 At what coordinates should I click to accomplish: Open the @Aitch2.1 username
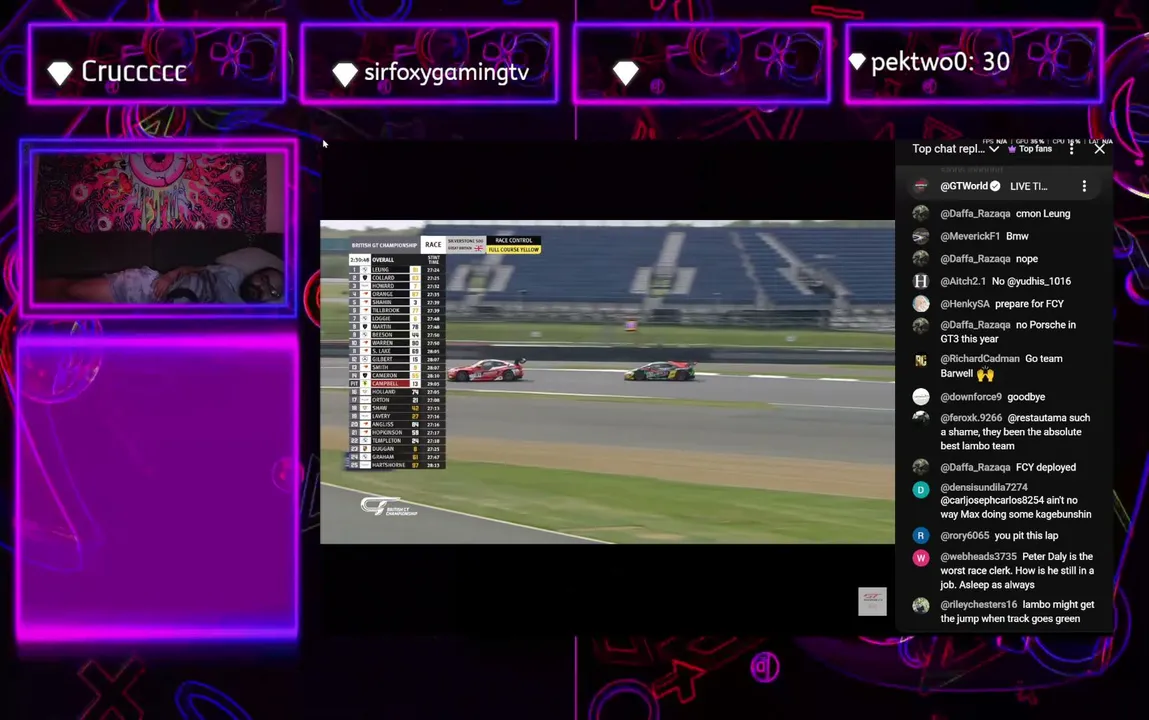(963, 281)
